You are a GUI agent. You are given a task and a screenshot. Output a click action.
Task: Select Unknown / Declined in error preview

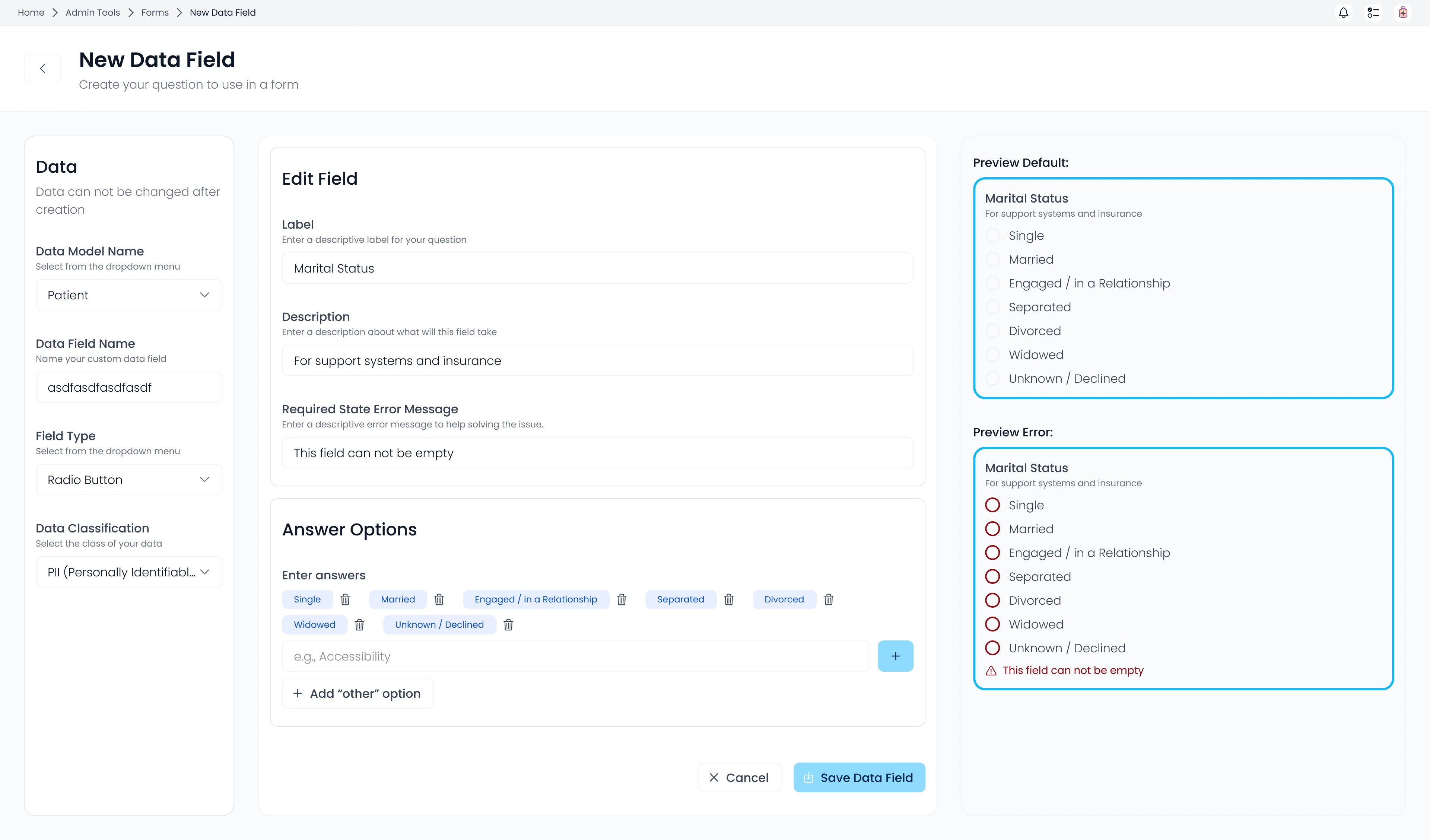tap(992, 648)
